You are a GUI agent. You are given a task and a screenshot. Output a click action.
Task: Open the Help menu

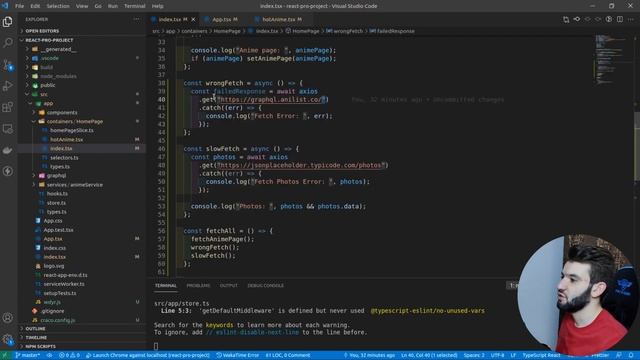coord(158,6)
